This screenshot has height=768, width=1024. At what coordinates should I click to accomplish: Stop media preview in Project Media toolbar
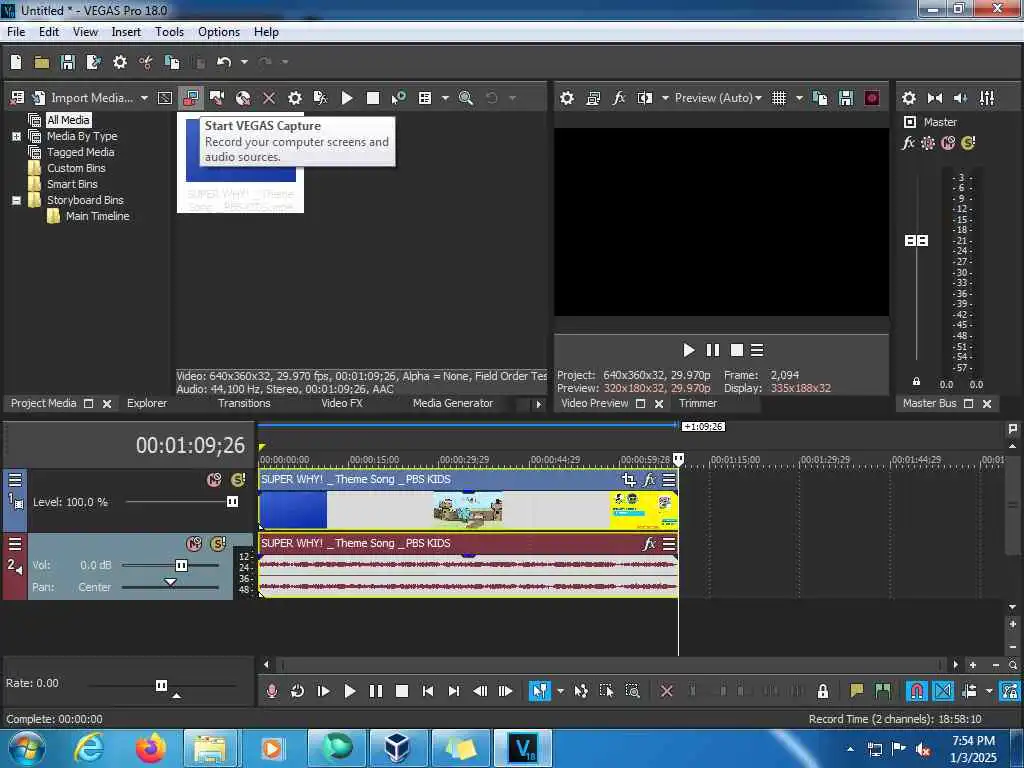coord(373,98)
